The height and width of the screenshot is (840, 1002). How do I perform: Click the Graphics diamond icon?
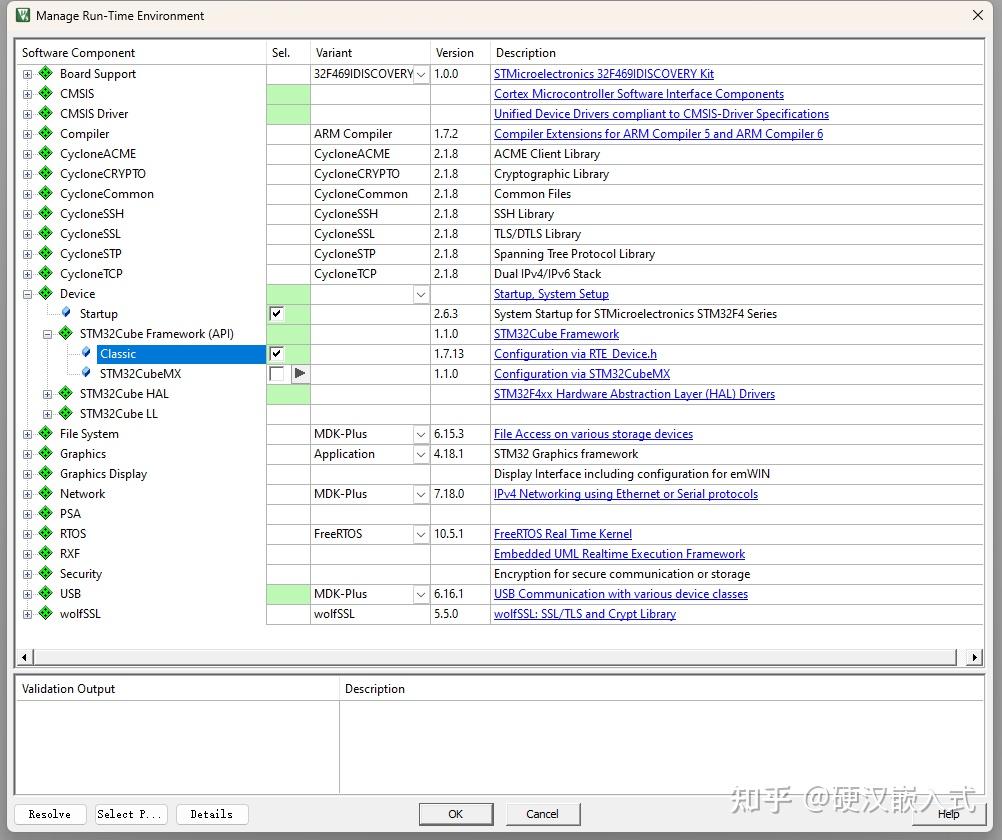pos(45,453)
